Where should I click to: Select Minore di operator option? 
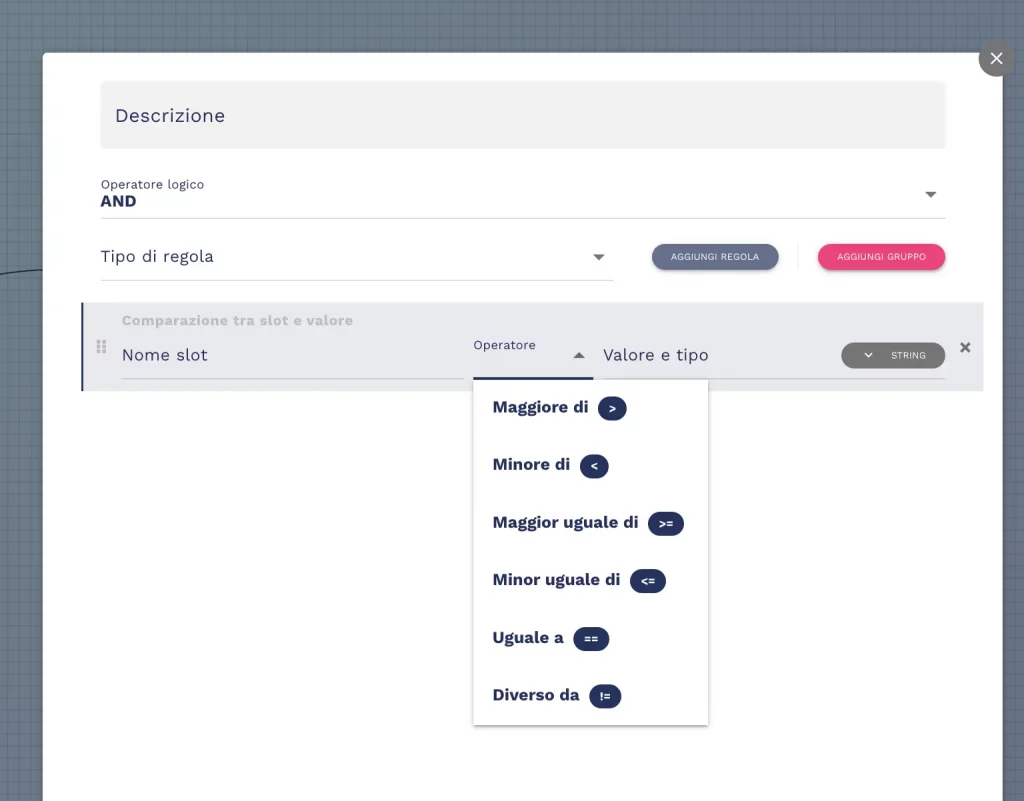tap(590, 465)
